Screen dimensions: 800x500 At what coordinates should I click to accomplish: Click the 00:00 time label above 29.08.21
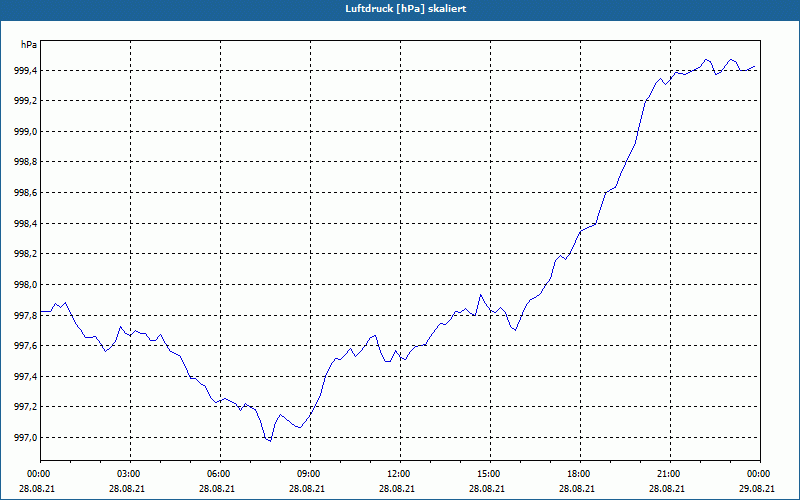click(x=758, y=474)
